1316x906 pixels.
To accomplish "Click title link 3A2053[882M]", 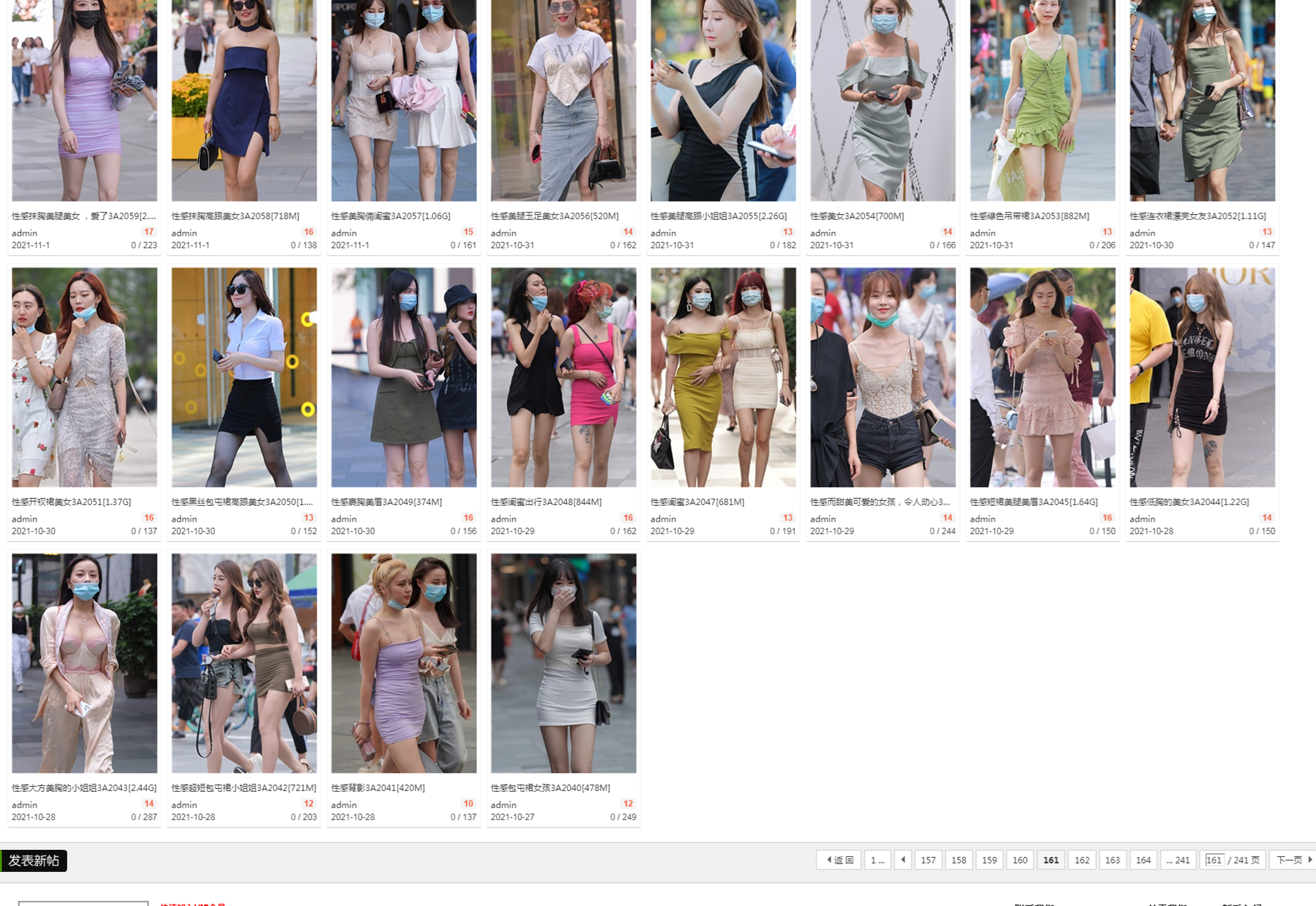I will [x=1030, y=216].
